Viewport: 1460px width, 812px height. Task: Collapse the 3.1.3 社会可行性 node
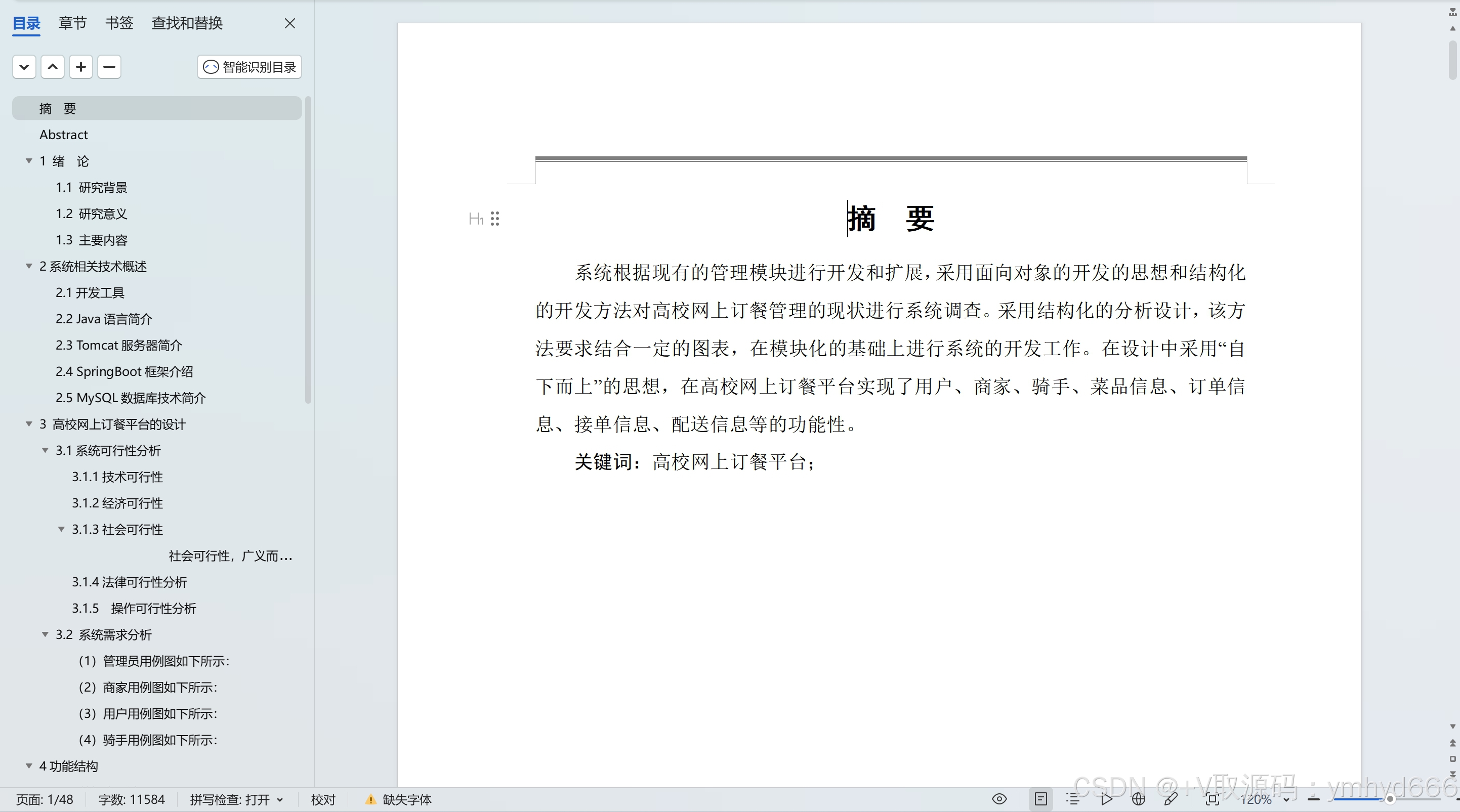pyautogui.click(x=61, y=529)
